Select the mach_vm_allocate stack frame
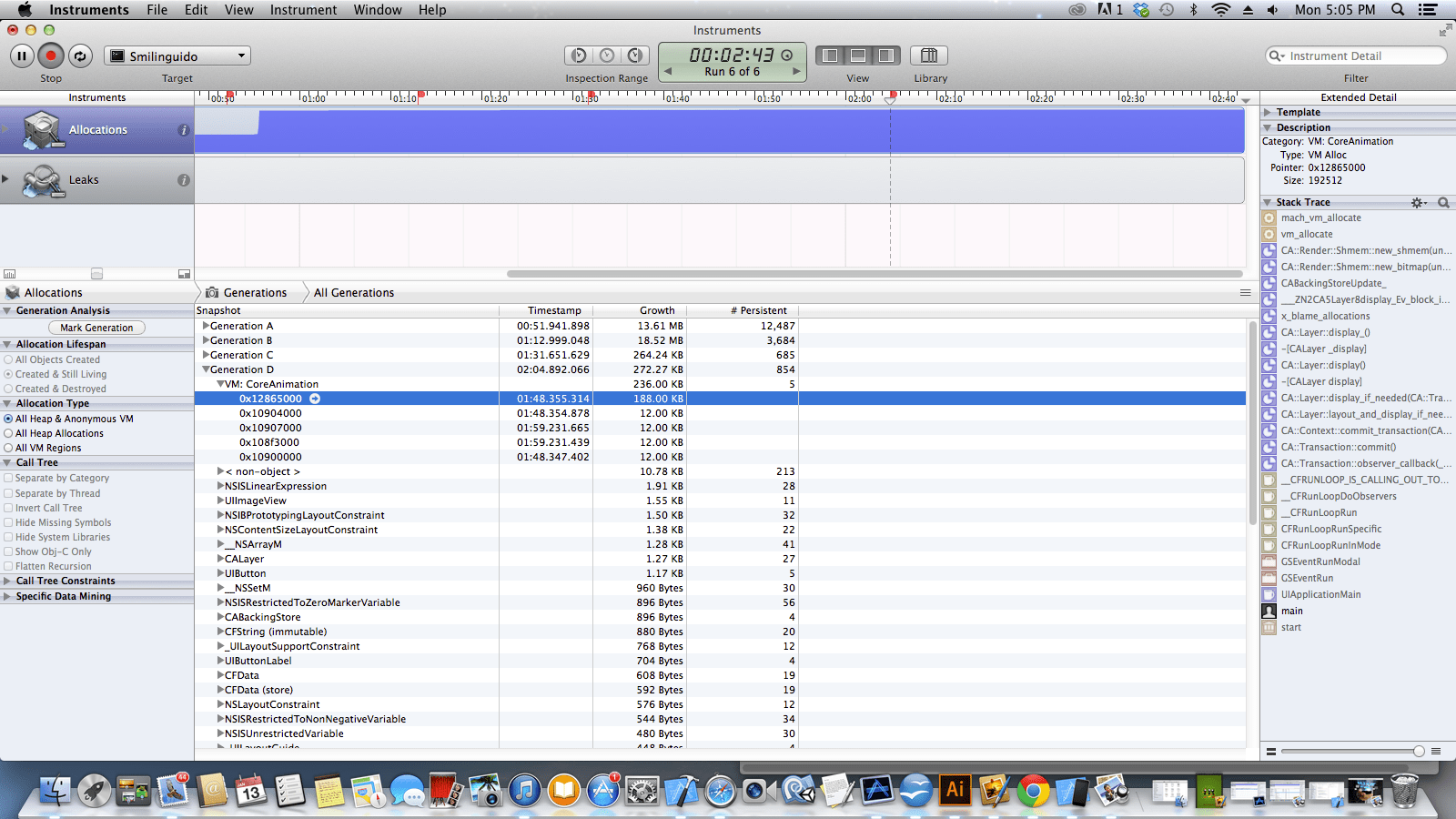 pos(1320,217)
